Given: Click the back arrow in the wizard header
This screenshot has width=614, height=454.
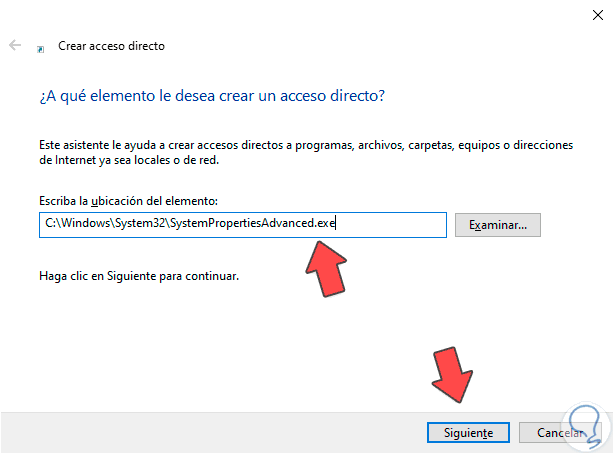Looking at the screenshot, I should (x=15, y=46).
